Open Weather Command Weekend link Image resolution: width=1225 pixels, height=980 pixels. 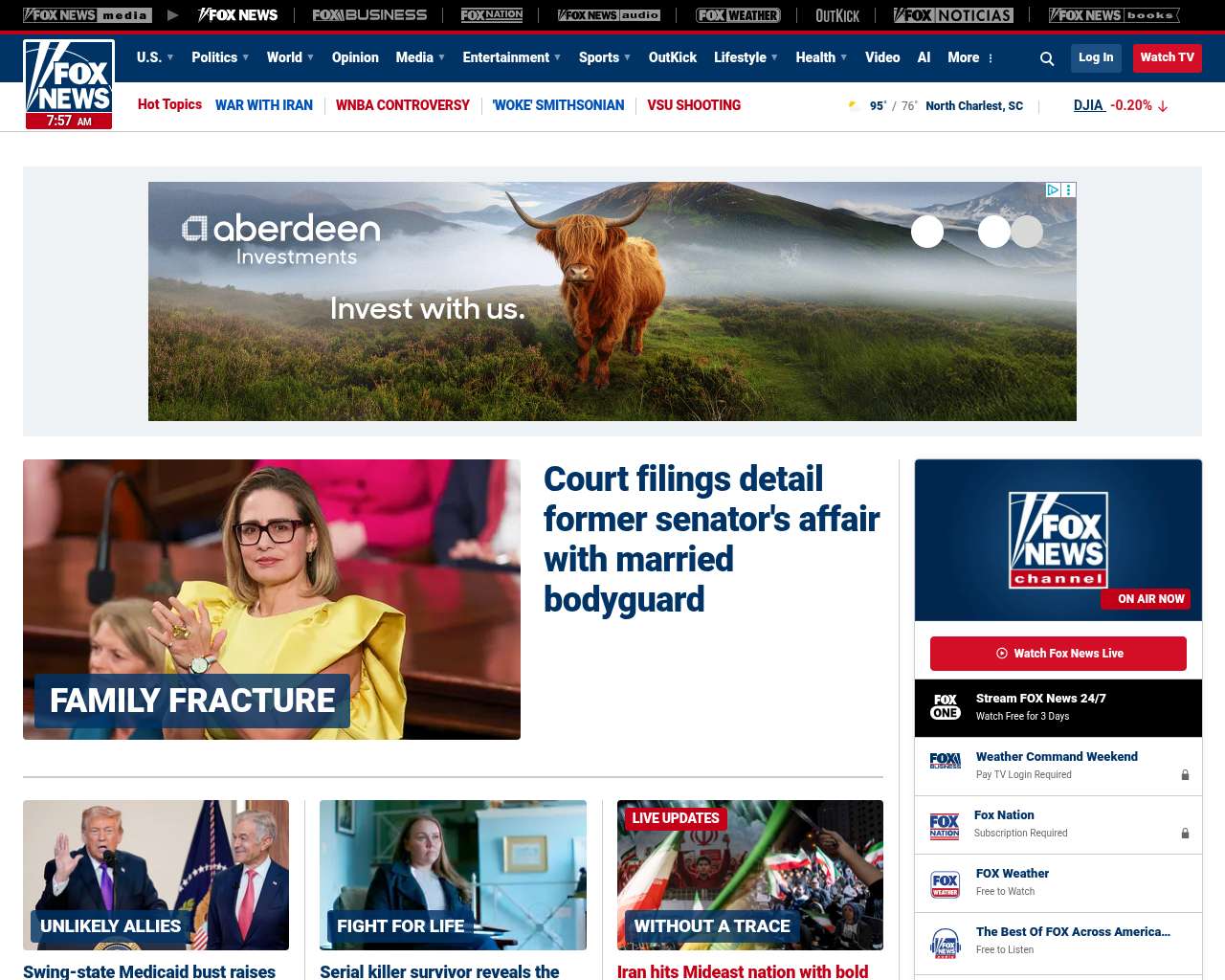[x=1057, y=757]
